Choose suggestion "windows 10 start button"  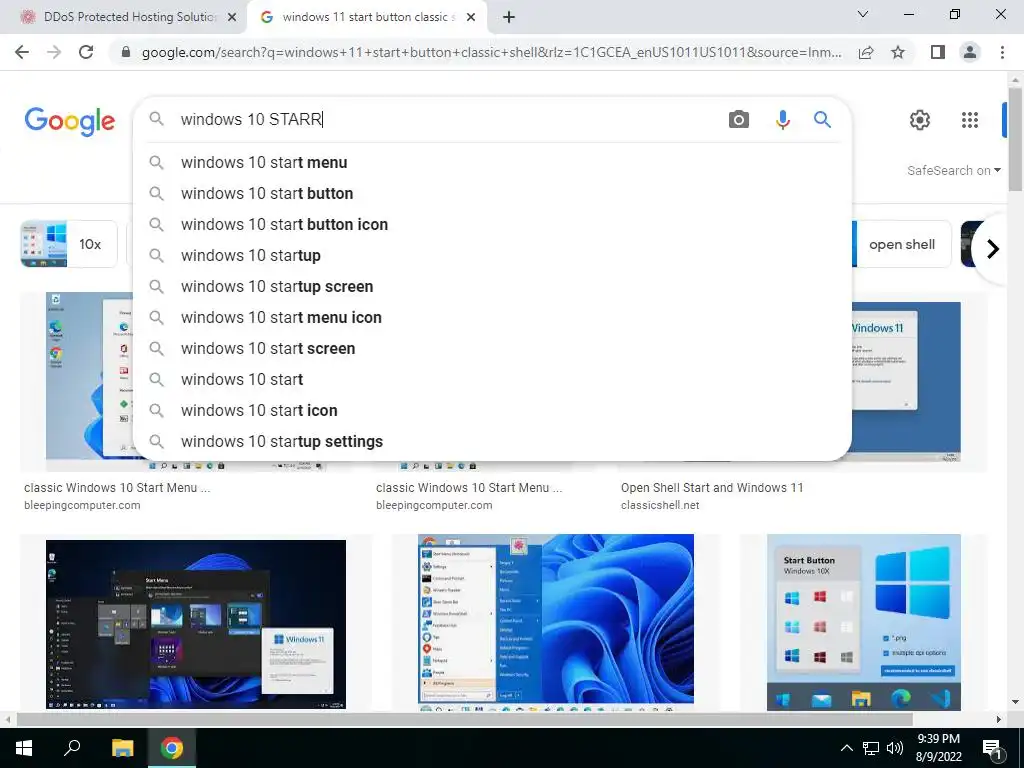(492, 193)
